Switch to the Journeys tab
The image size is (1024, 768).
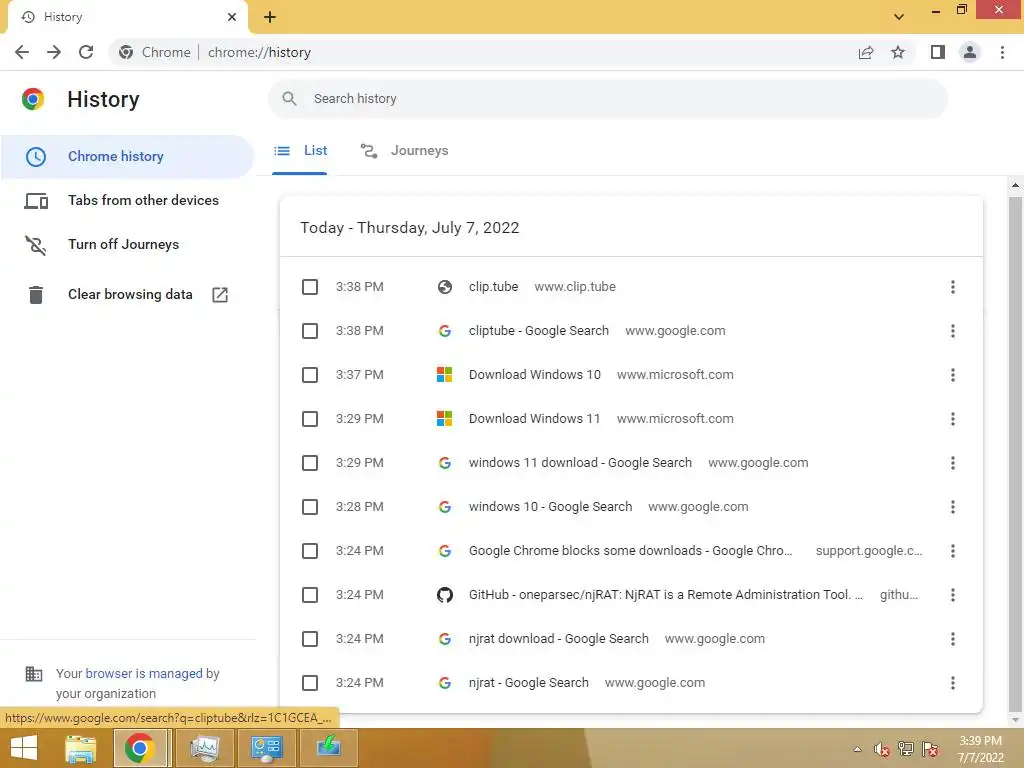pyautogui.click(x=404, y=151)
